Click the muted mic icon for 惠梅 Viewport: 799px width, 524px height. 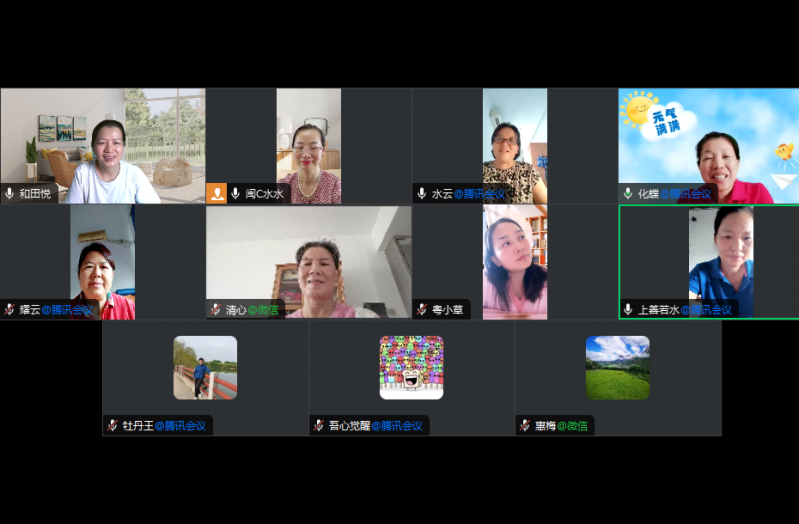(525, 426)
